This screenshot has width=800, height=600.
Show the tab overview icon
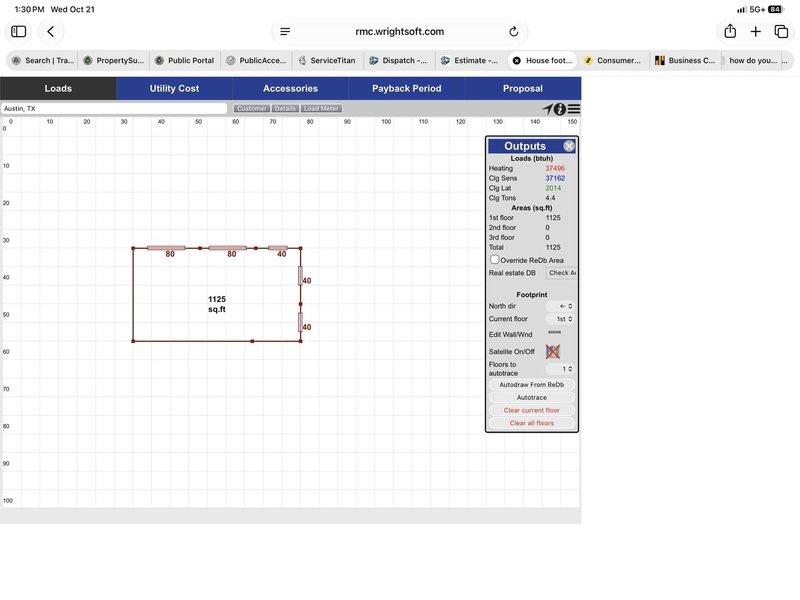pyautogui.click(x=781, y=32)
